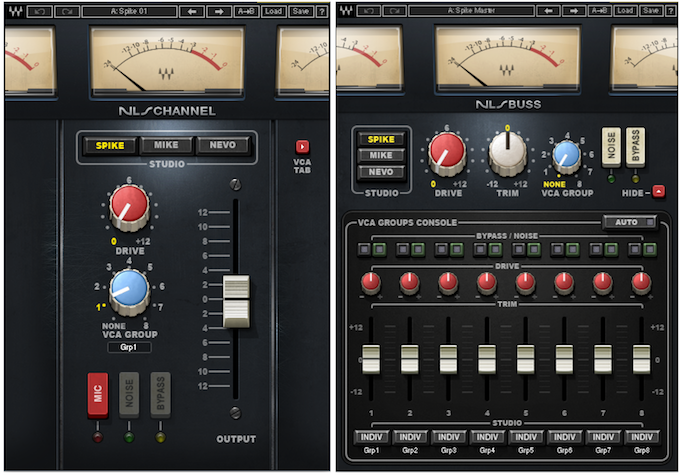Toggle the AUTO switch in VCA Groups Console

[x=630, y=222]
